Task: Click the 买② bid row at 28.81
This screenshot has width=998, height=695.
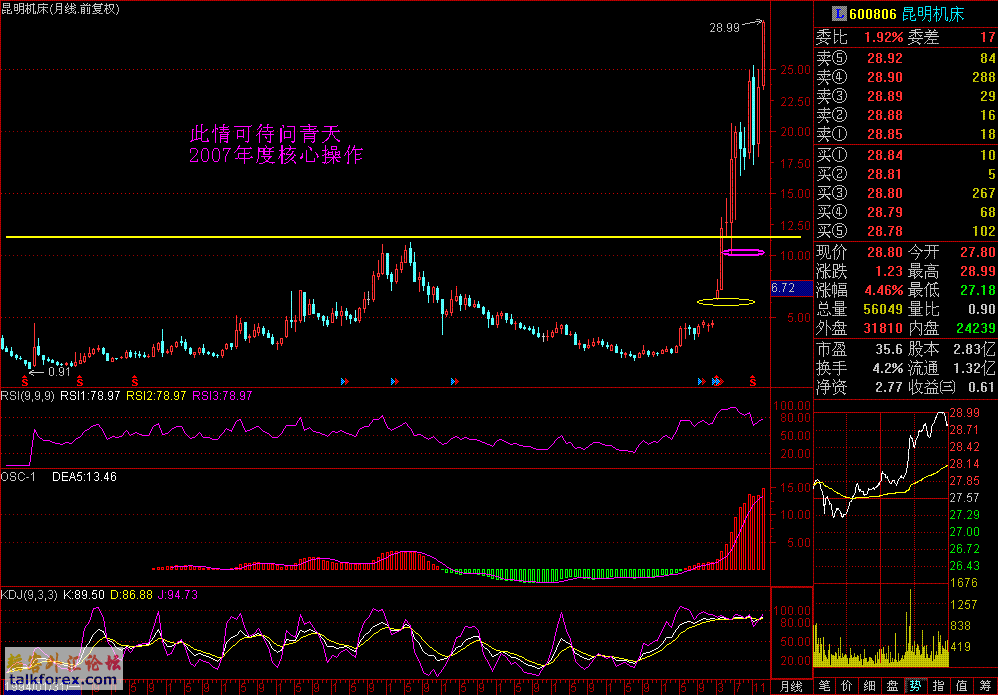Action: (906, 174)
